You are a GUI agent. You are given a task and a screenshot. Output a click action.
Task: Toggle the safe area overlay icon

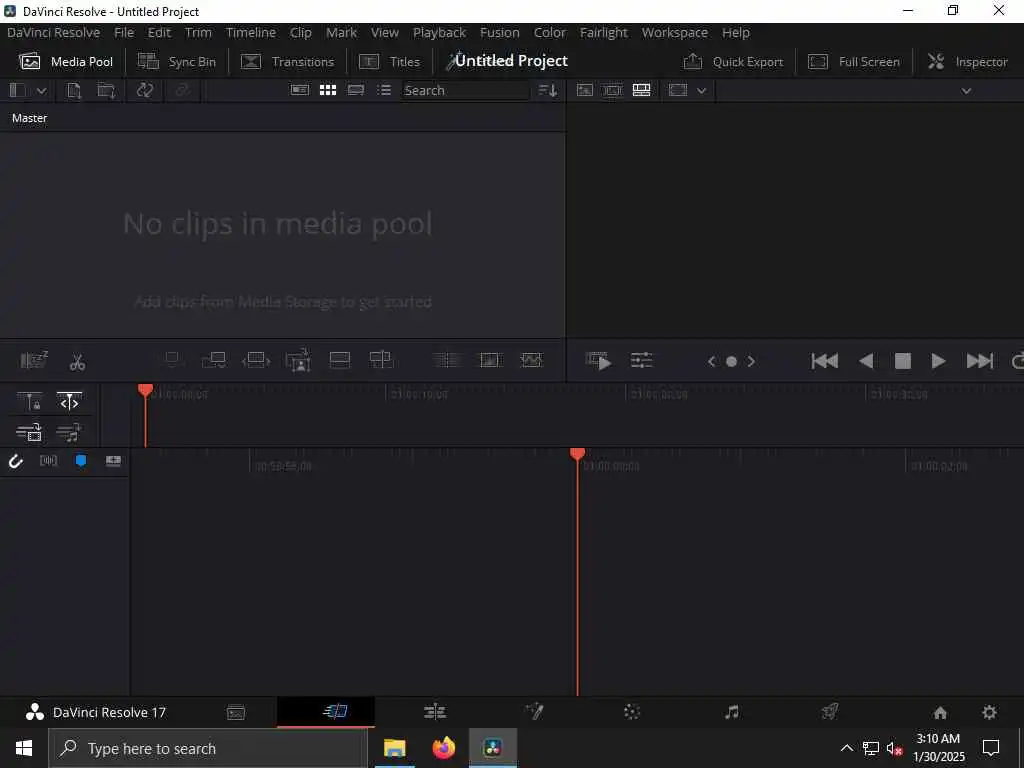click(678, 90)
